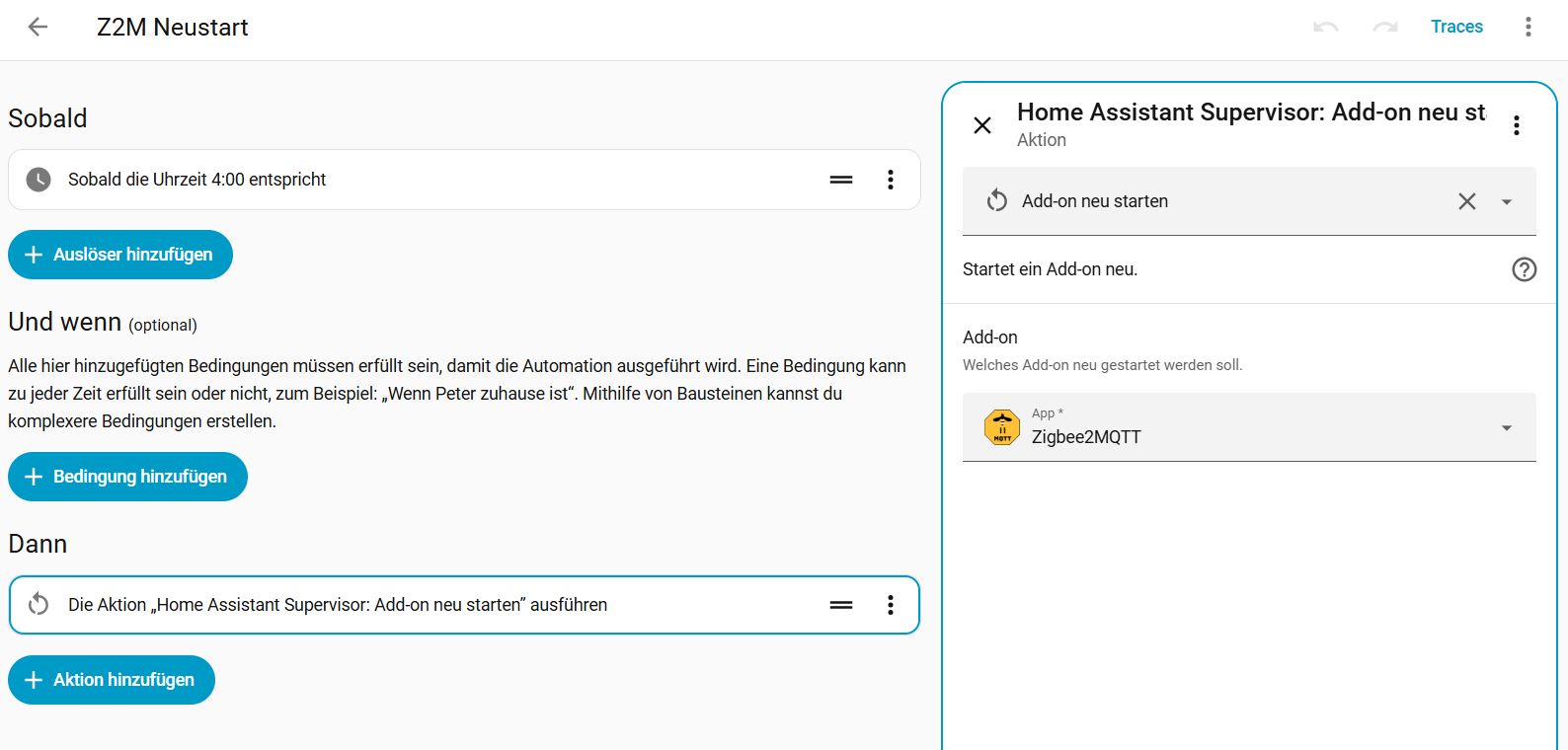The image size is (1568, 750).
Task: Click the 'Z2M Neustart' automation title
Action: (173, 28)
